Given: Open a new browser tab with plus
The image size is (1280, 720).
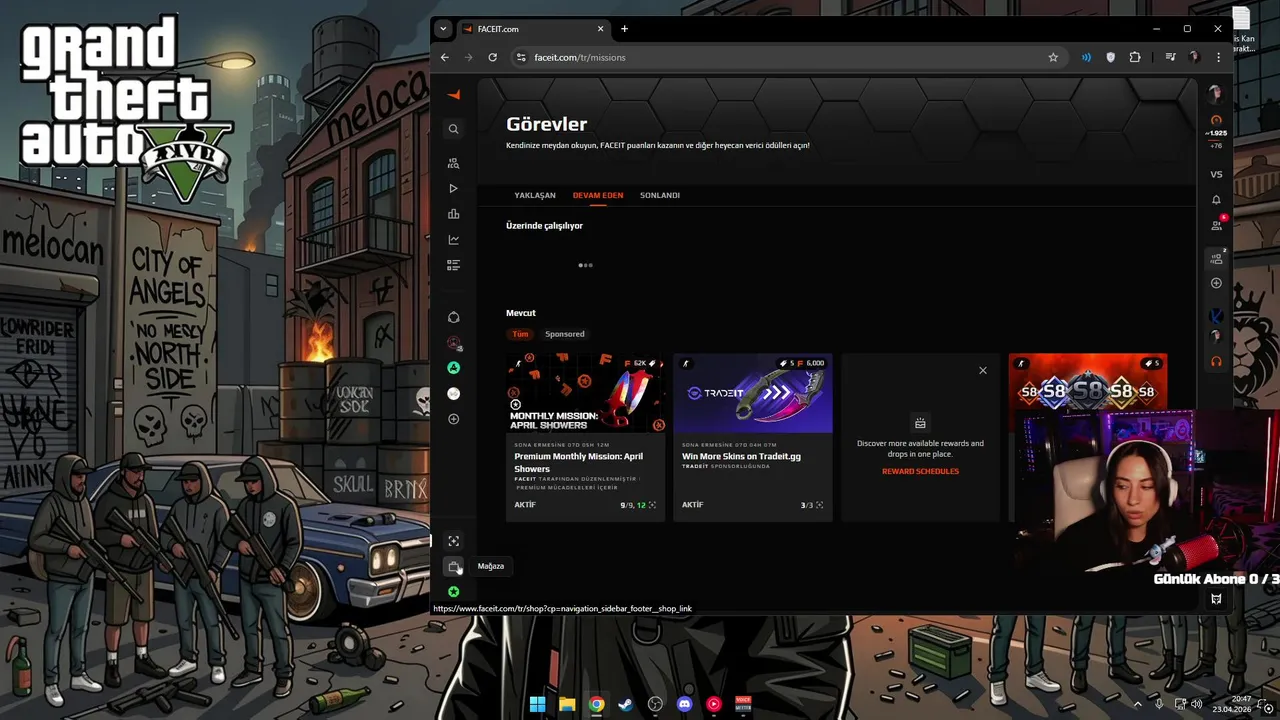Looking at the screenshot, I should click(624, 29).
